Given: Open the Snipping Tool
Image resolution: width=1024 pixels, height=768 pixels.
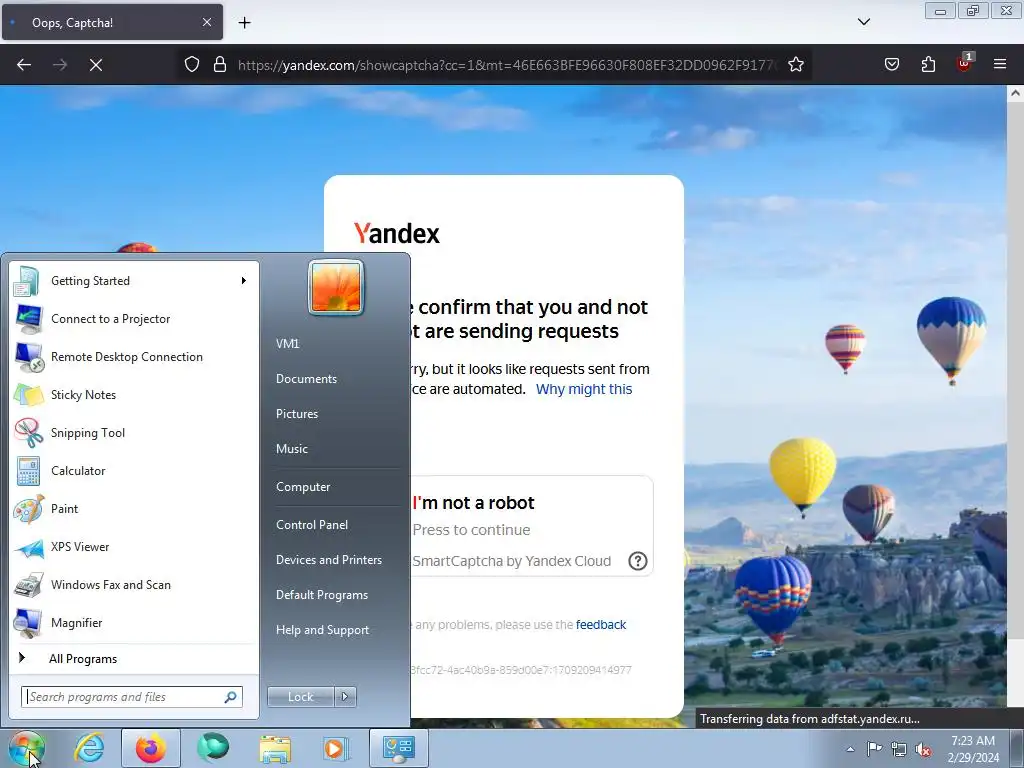Looking at the screenshot, I should click(134, 432).
